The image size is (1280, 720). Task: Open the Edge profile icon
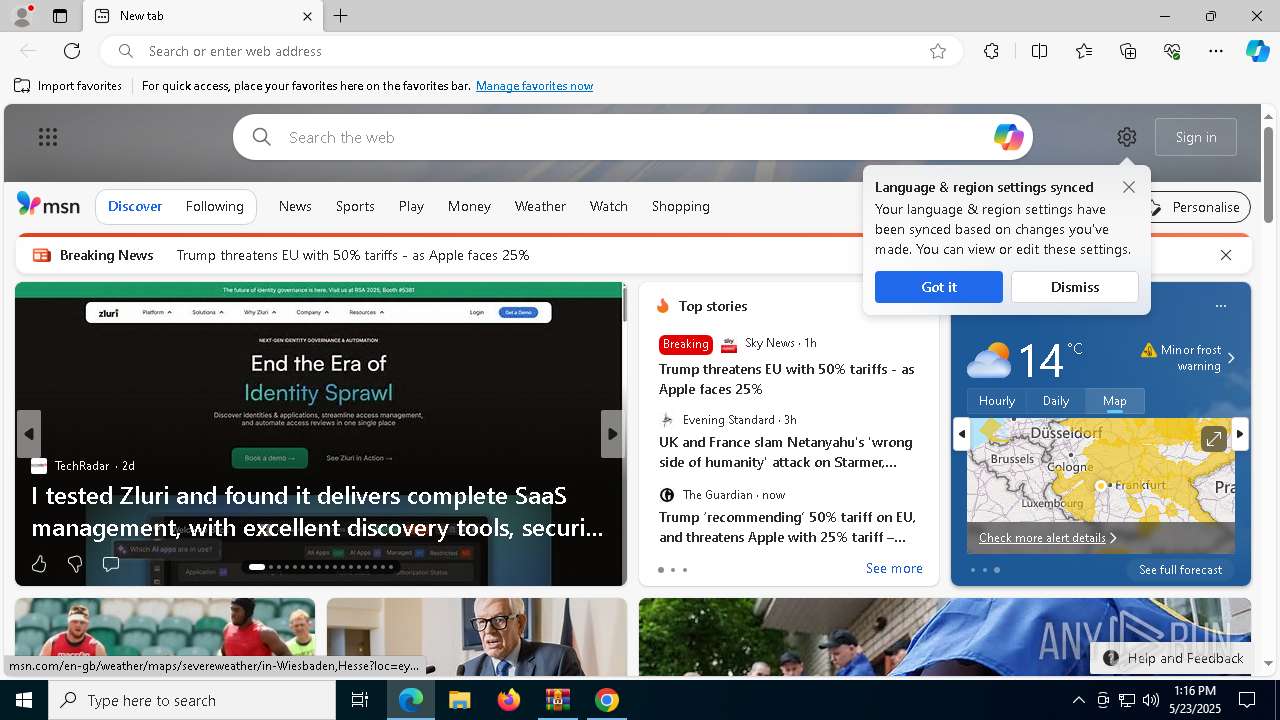21,16
